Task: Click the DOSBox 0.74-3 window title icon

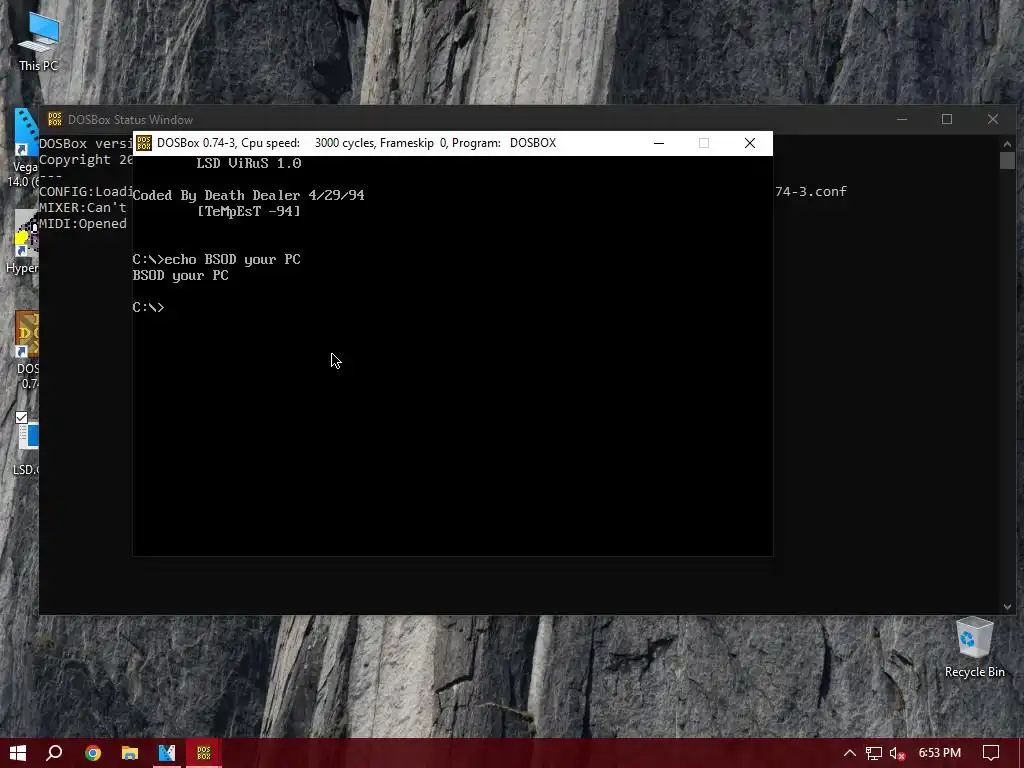Action: tap(144, 143)
